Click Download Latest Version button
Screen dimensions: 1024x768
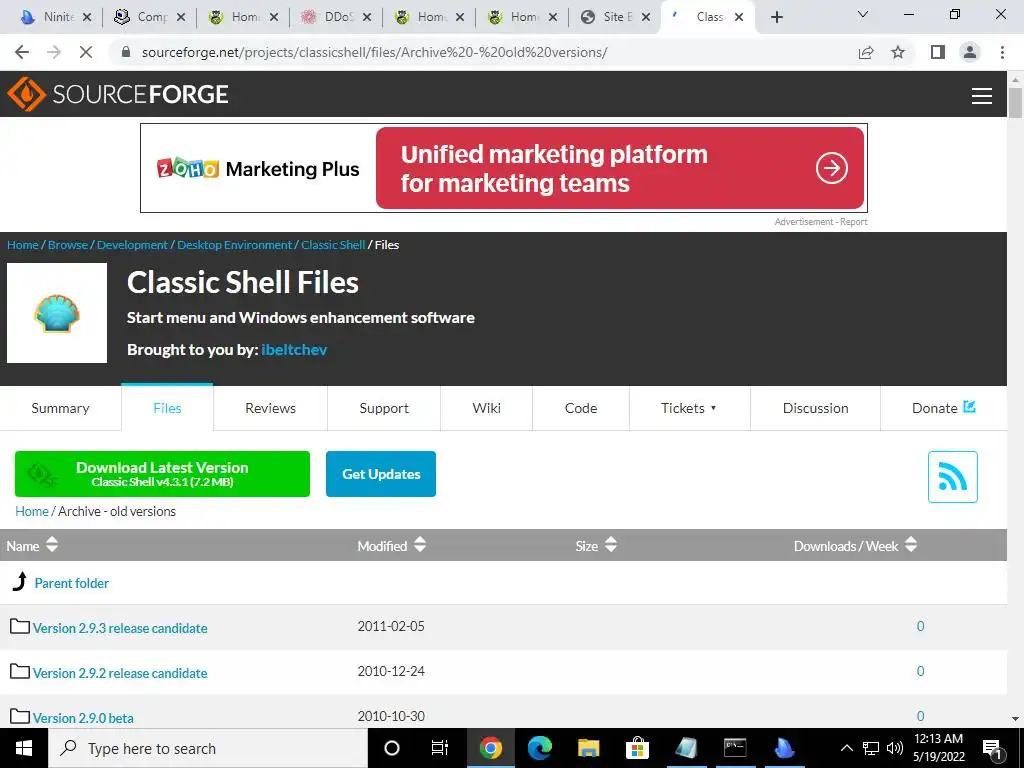pyautogui.click(x=162, y=474)
